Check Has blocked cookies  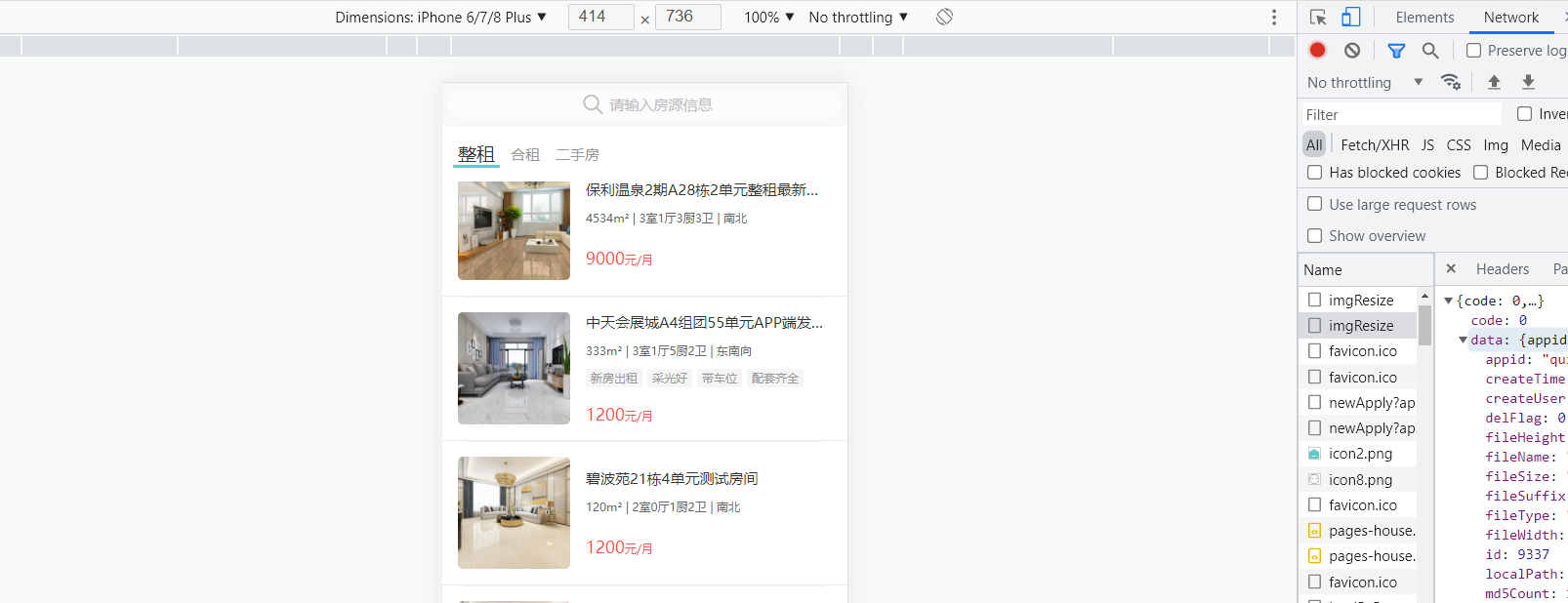(x=1315, y=172)
